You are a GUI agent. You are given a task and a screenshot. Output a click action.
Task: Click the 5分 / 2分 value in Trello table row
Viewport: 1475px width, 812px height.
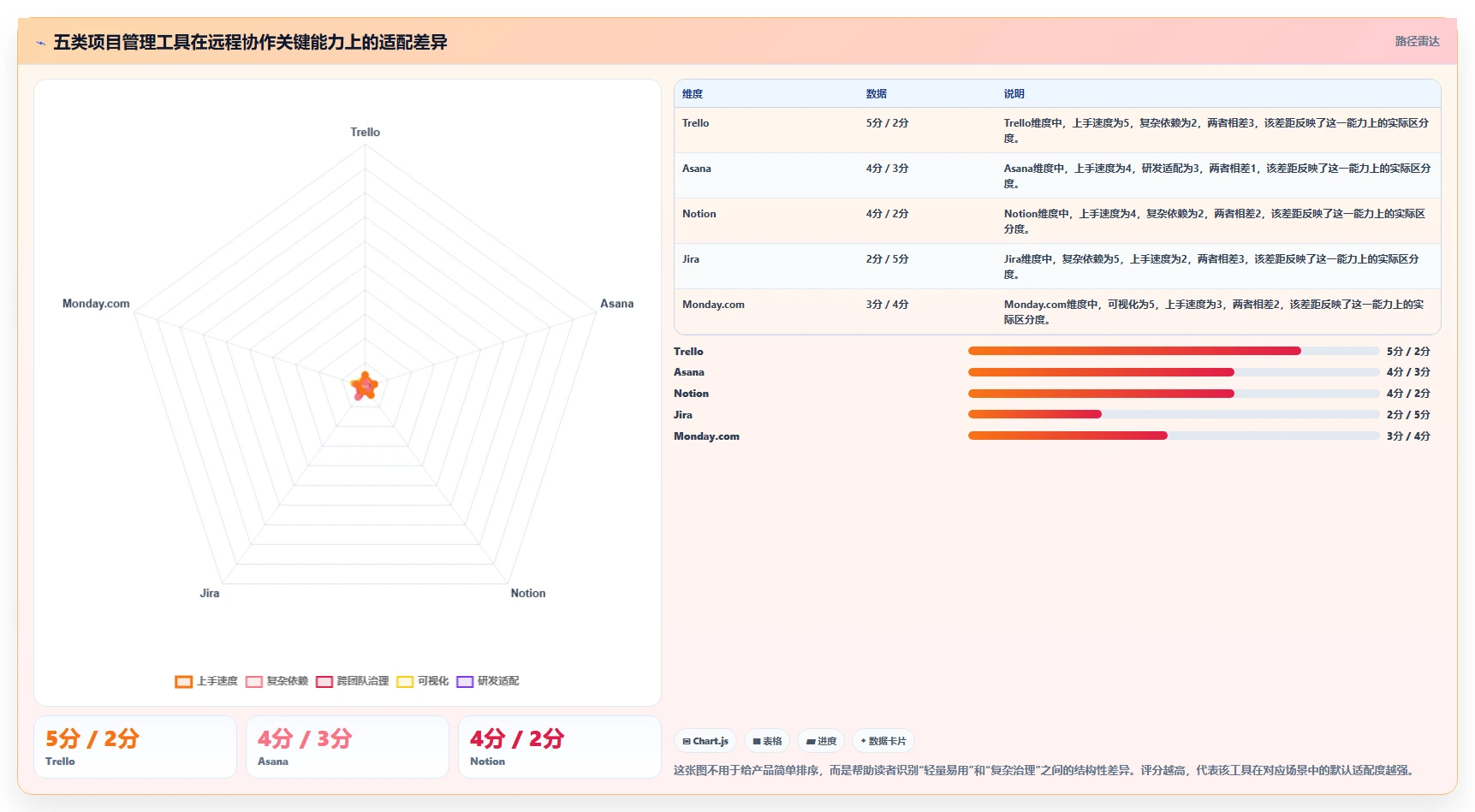(887, 123)
